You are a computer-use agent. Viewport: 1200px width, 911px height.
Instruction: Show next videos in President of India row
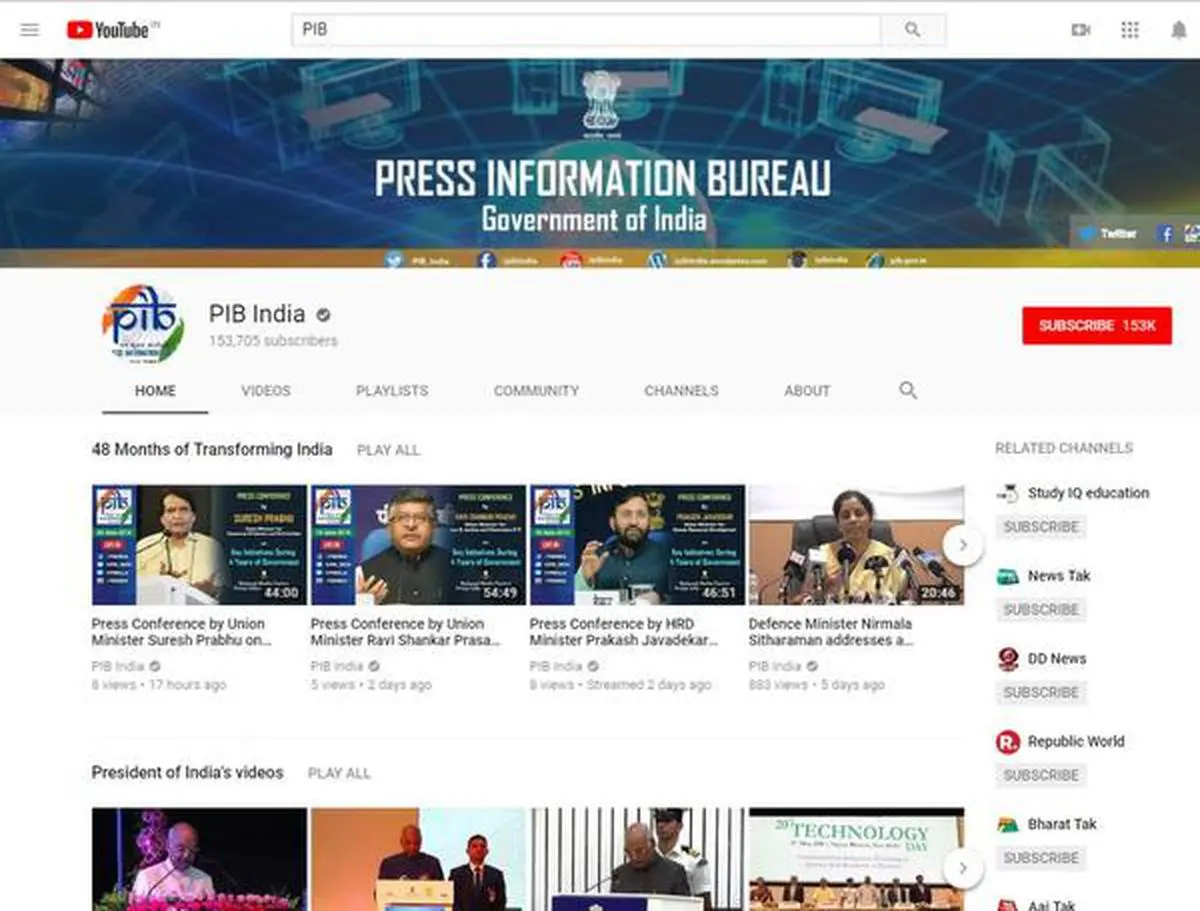point(963,867)
